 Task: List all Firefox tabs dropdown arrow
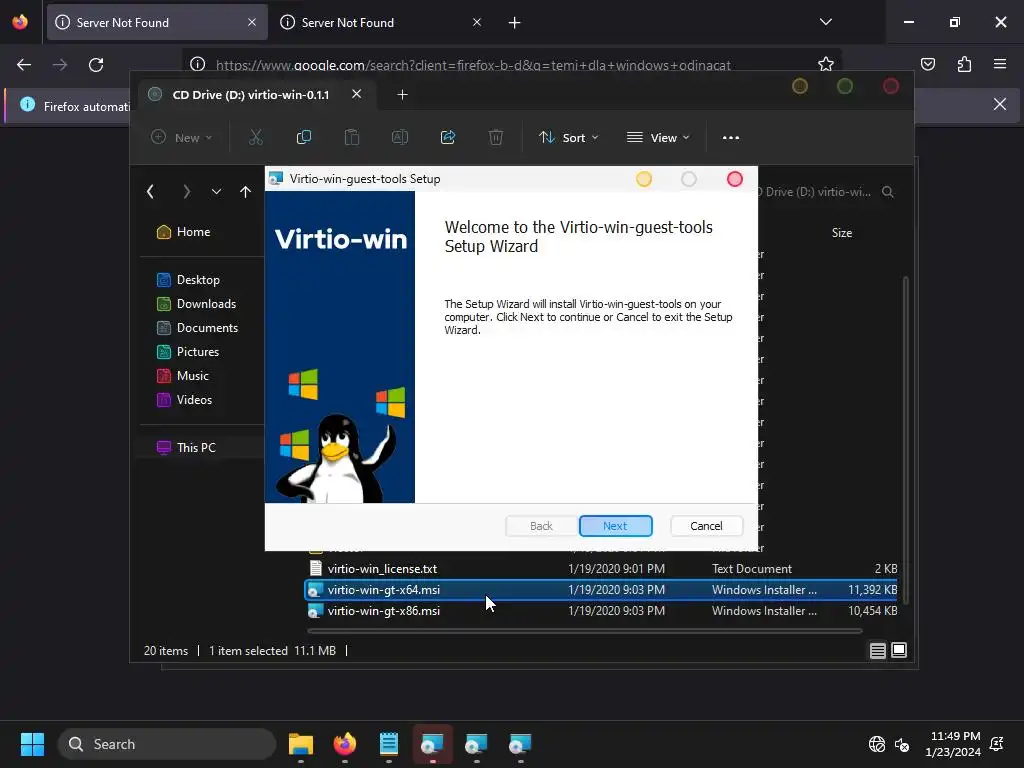coord(825,22)
